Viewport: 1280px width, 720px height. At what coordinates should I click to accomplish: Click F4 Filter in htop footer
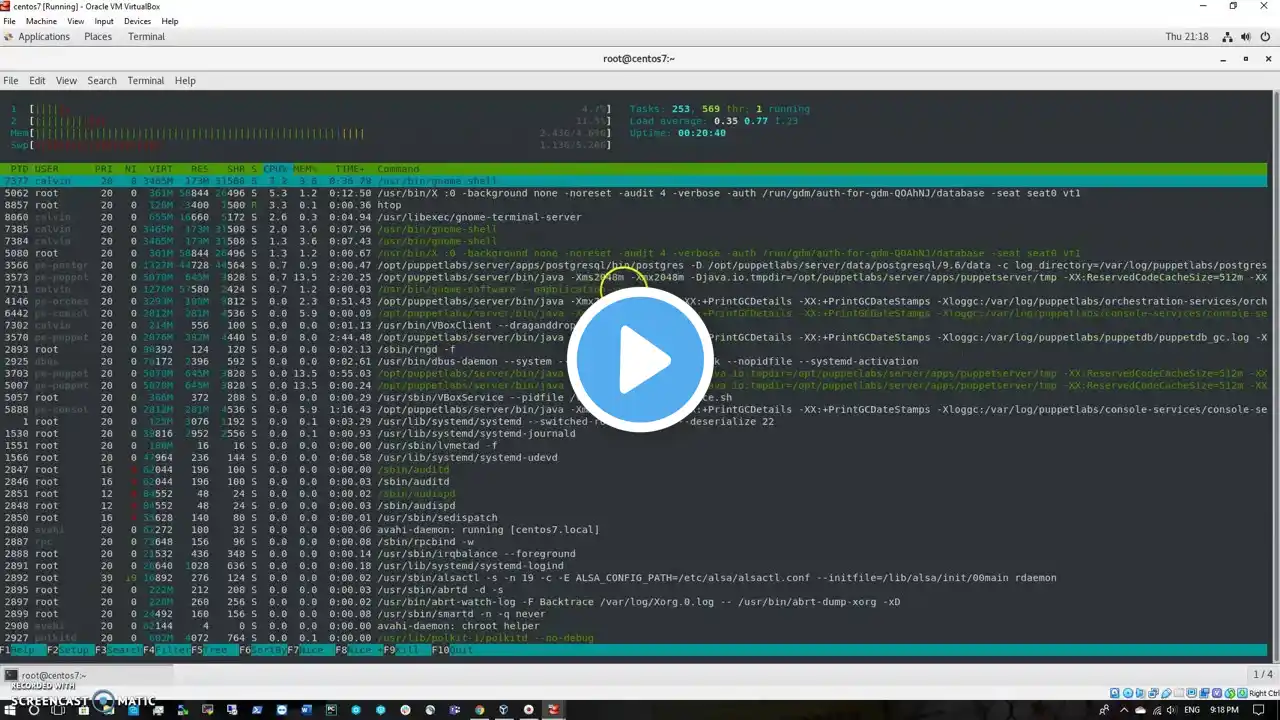click(x=167, y=650)
